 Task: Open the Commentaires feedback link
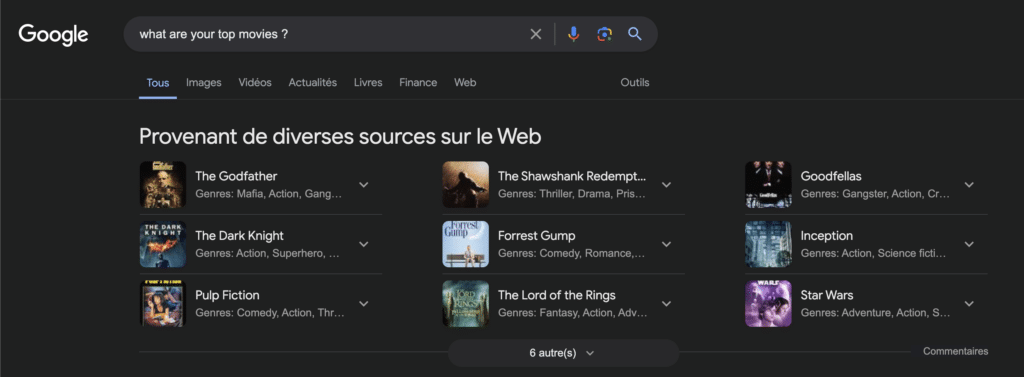coord(955,352)
